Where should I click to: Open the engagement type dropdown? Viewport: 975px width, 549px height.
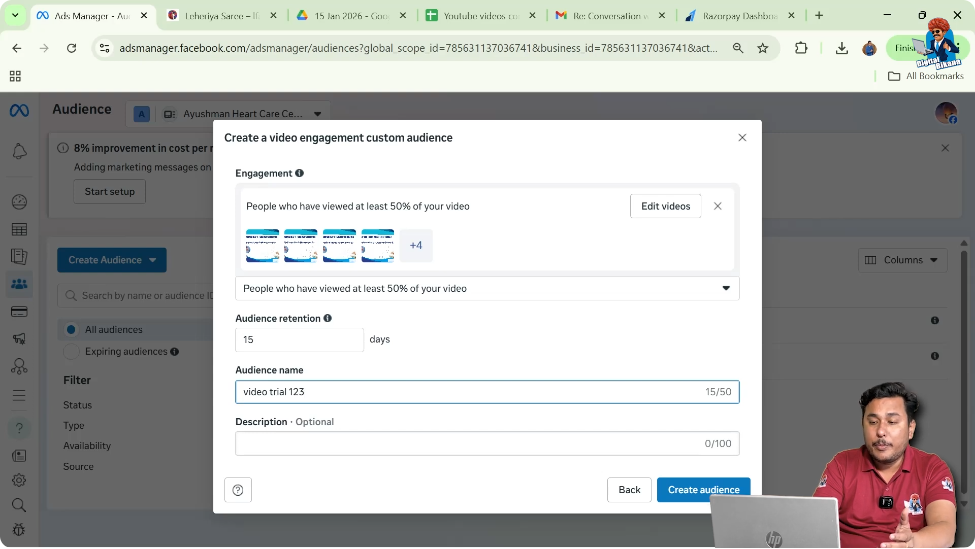coord(487,288)
